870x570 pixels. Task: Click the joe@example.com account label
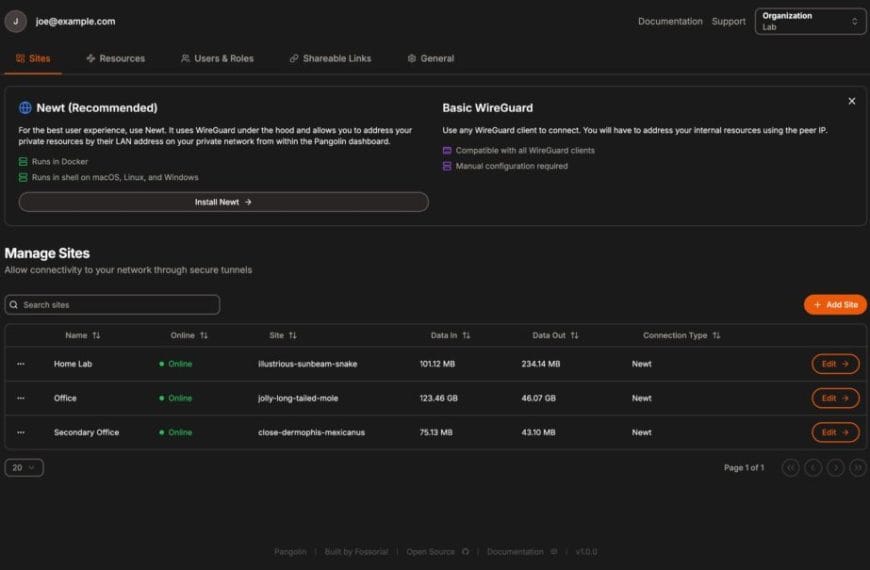pos(75,21)
